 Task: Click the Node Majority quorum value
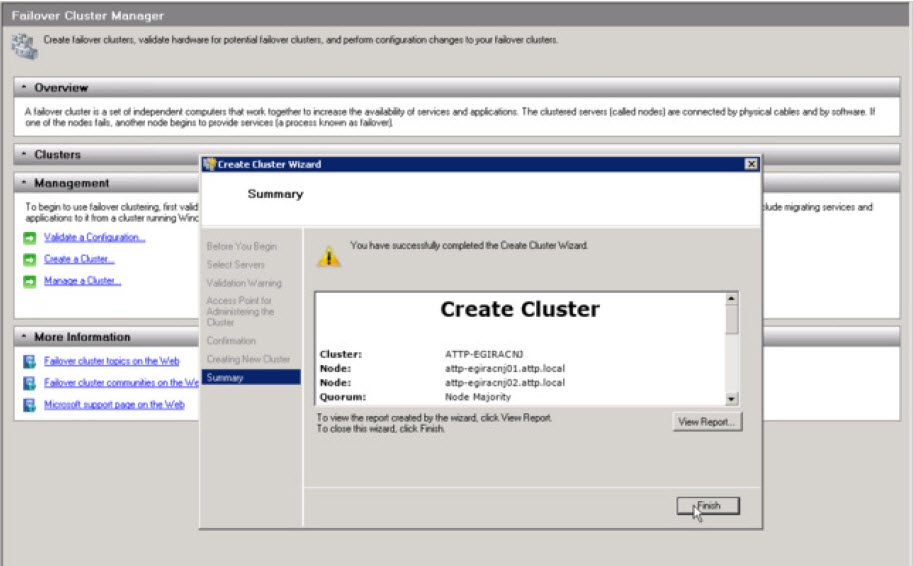pos(477,397)
